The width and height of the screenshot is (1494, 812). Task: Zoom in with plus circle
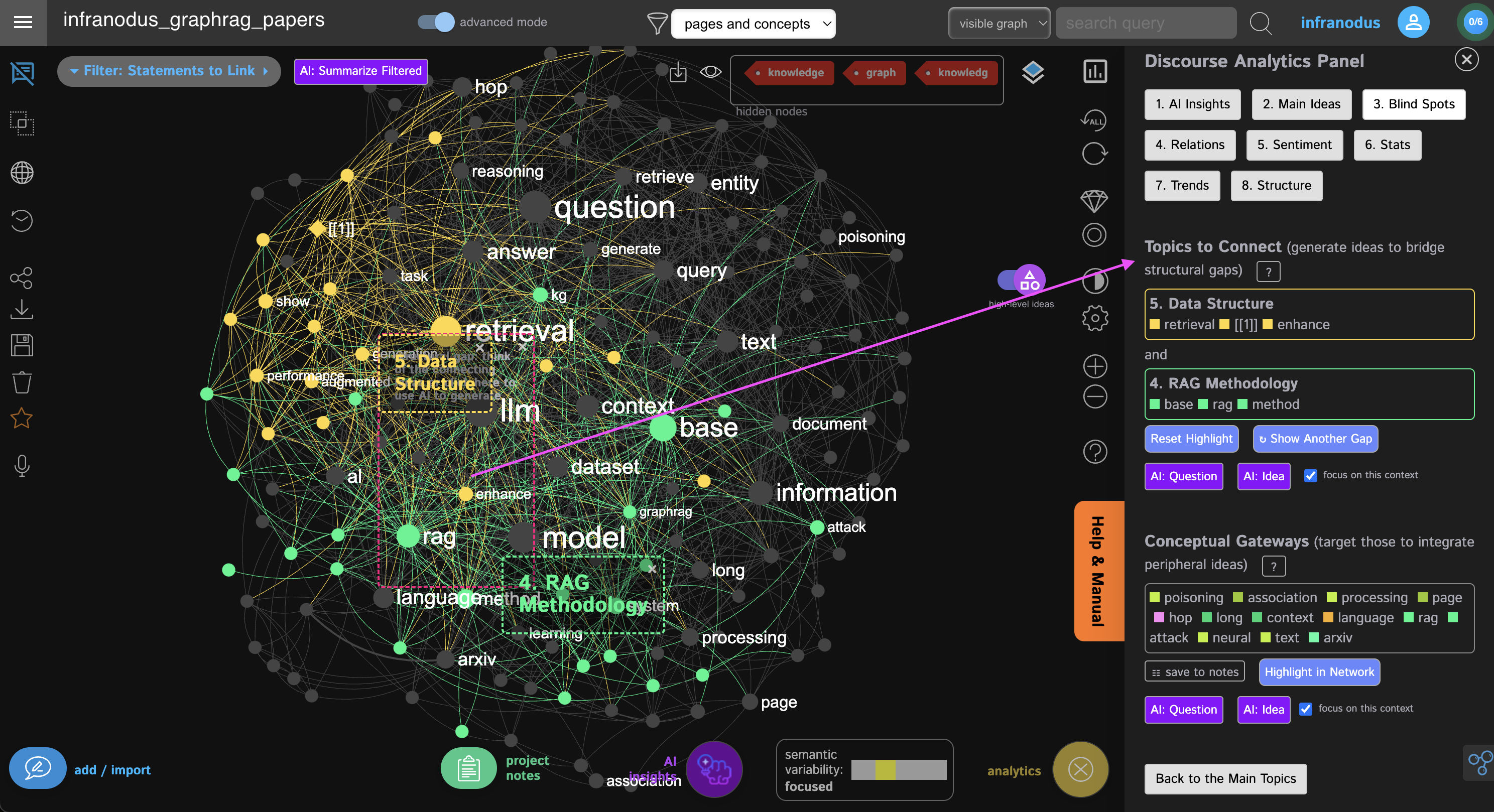click(x=1095, y=366)
